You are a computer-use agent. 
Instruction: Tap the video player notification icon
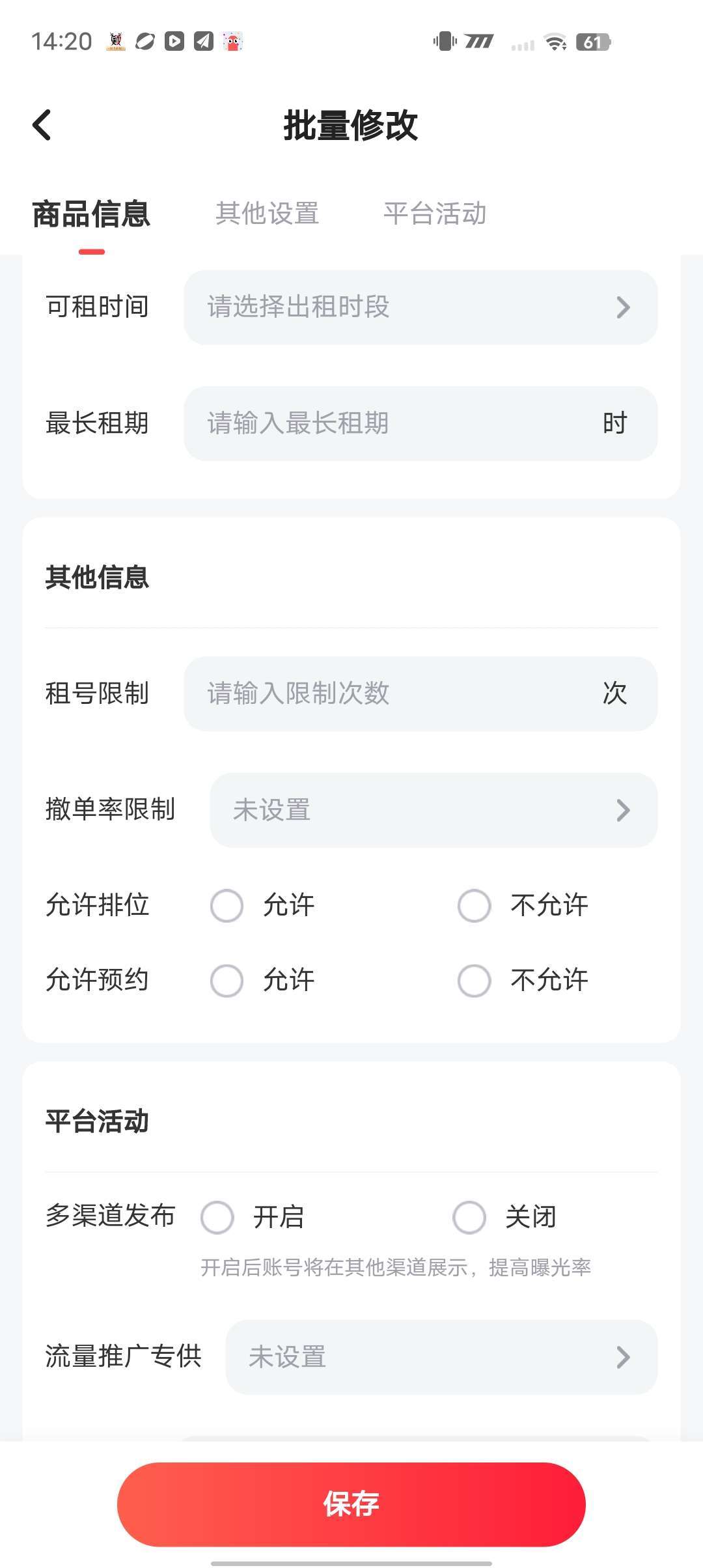point(174,42)
